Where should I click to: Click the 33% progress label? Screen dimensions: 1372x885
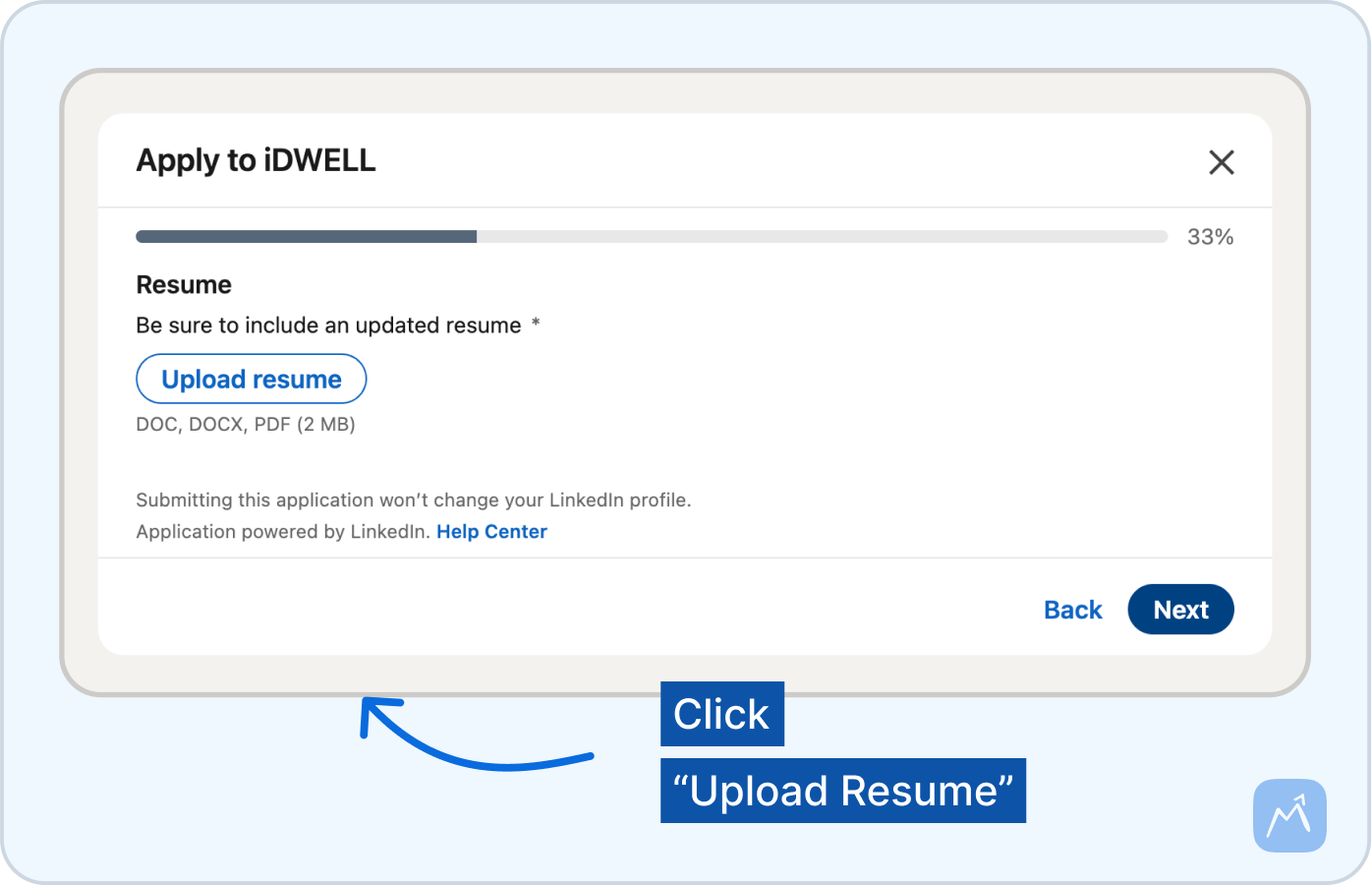[1210, 236]
